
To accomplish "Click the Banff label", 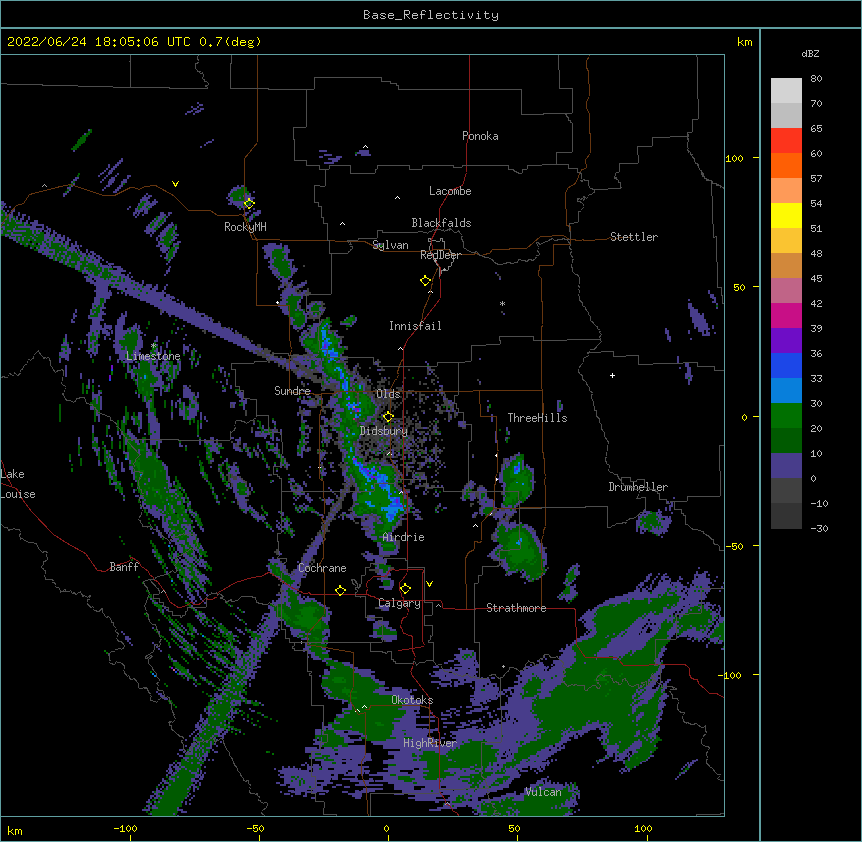I will pyautogui.click(x=124, y=567).
